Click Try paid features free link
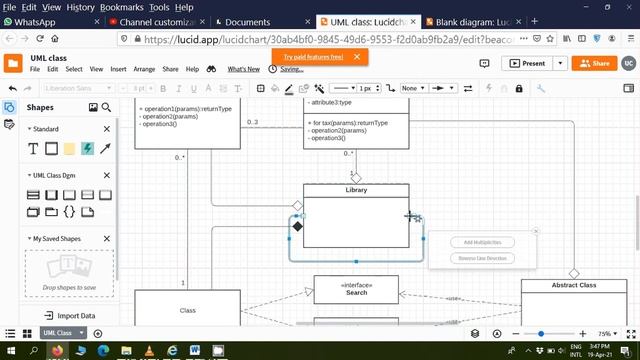The image size is (640, 360). (x=313, y=57)
